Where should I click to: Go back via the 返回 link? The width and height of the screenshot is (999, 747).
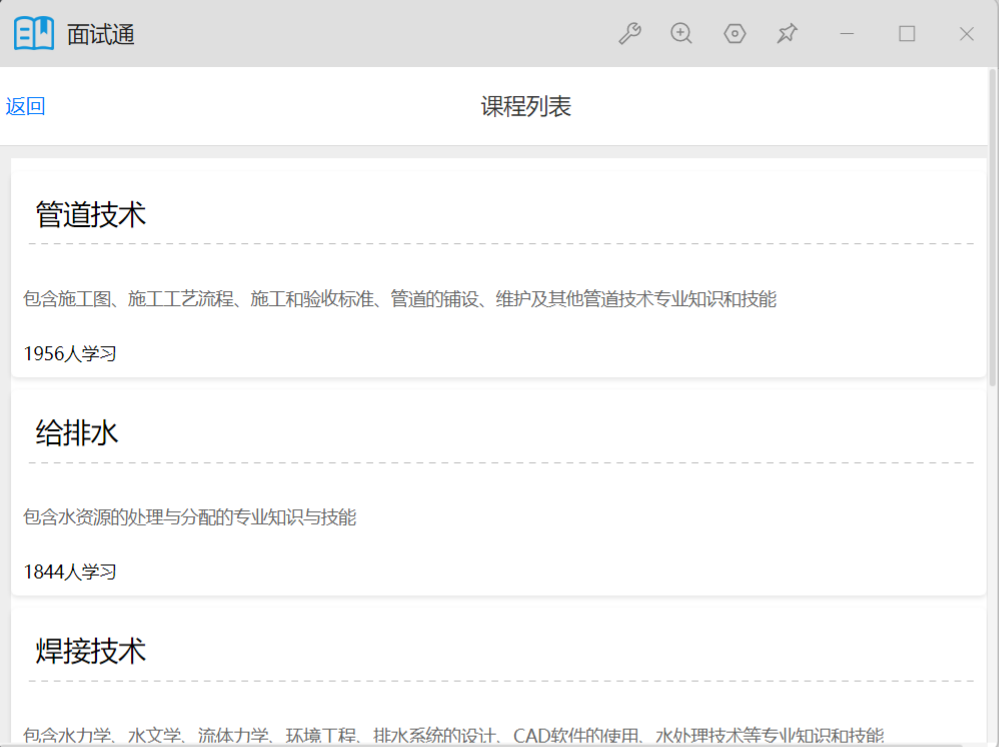coord(25,106)
